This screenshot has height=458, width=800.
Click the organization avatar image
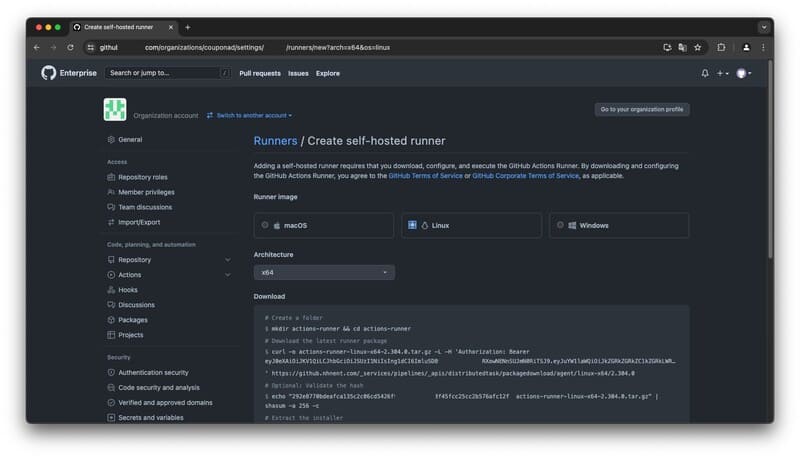pyautogui.click(x=115, y=110)
